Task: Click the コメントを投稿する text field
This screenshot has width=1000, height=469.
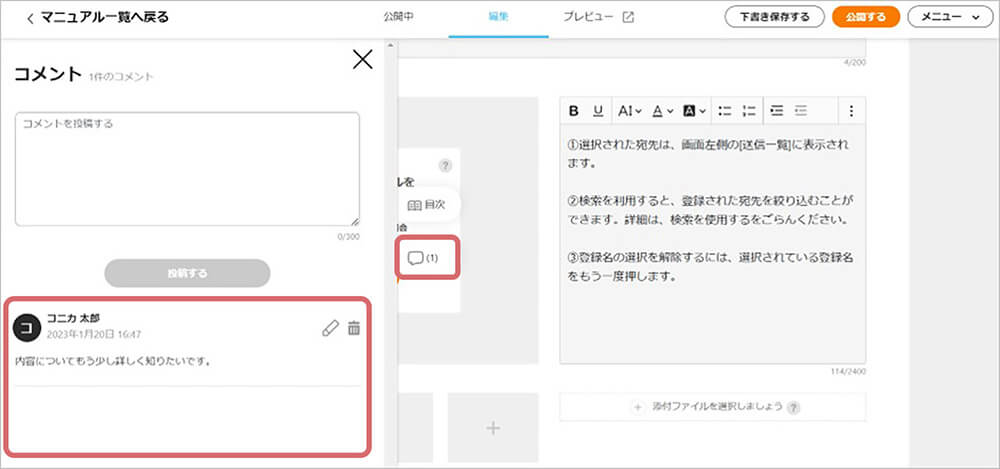Action: tap(187, 168)
